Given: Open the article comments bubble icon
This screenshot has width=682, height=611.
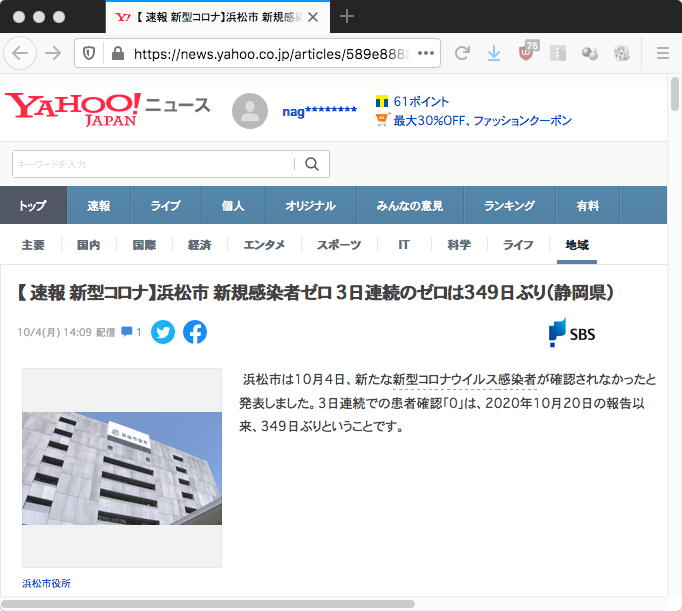Looking at the screenshot, I should click(127, 332).
